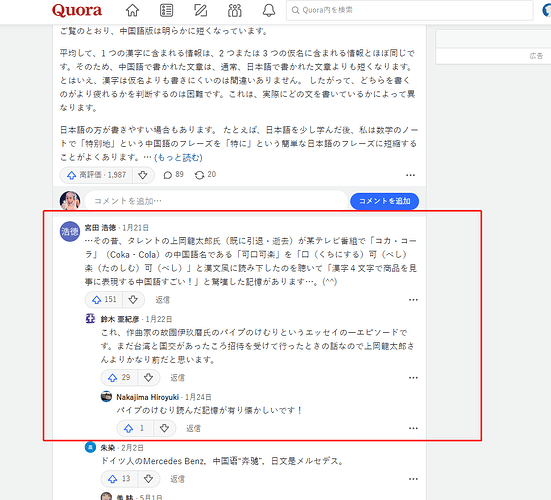Click 鈴木 亜紀彦's small avatar
This screenshot has width=551, height=500.
point(91,318)
